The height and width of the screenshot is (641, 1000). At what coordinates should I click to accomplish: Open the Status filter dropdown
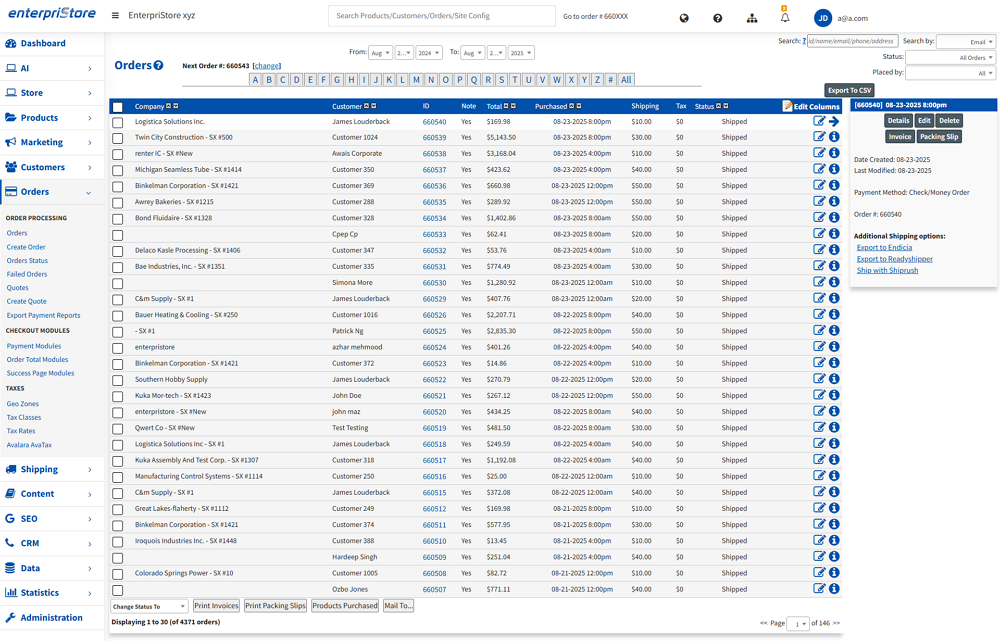[x=950, y=58]
